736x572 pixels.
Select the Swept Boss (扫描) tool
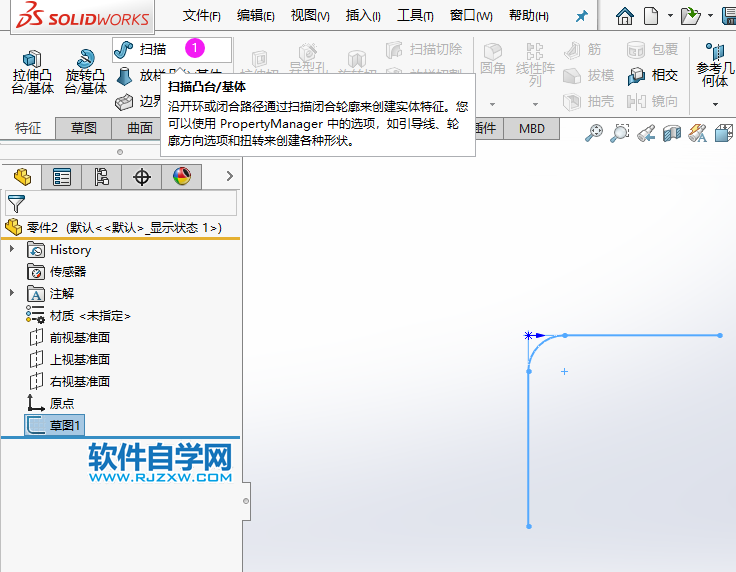coord(172,49)
